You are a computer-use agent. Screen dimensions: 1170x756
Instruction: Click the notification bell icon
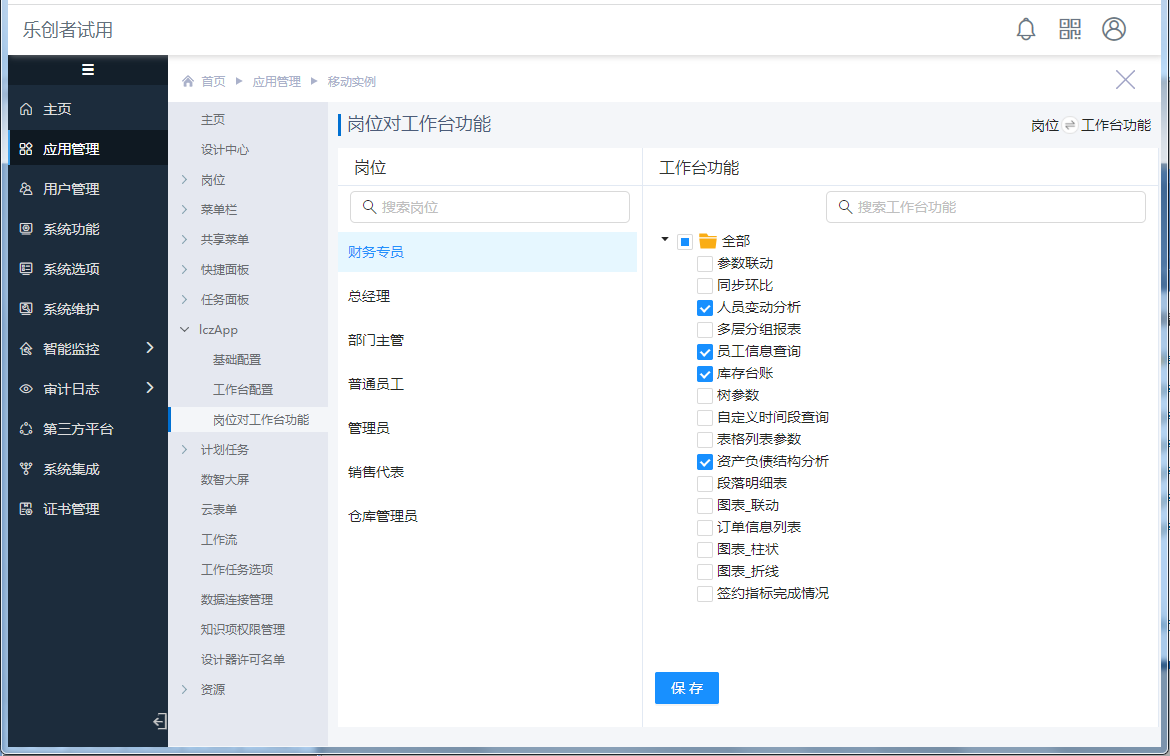(1026, 29)
